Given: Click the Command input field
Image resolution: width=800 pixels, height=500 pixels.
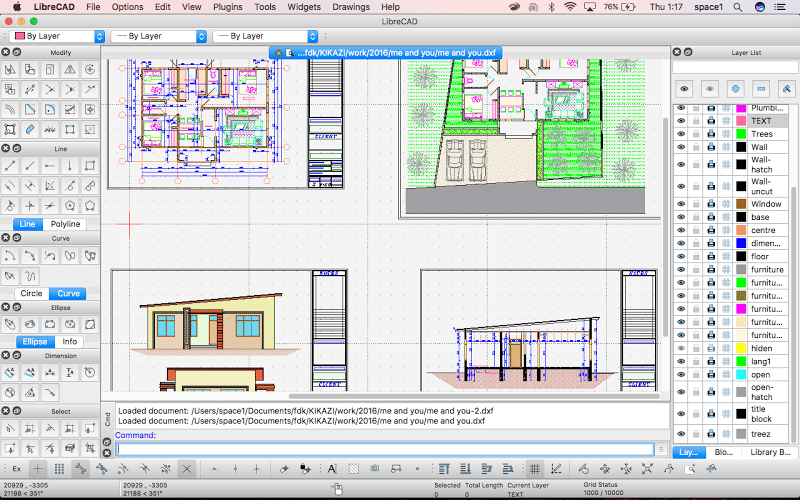Looking at the screenshot, I should tap(384, 450).
